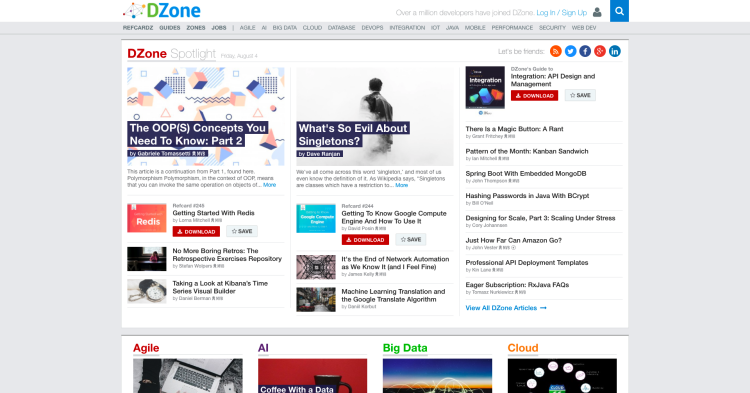750x393 pixels.
Task: Click More link under Singletons excerpt
Action: click(402, 185)
